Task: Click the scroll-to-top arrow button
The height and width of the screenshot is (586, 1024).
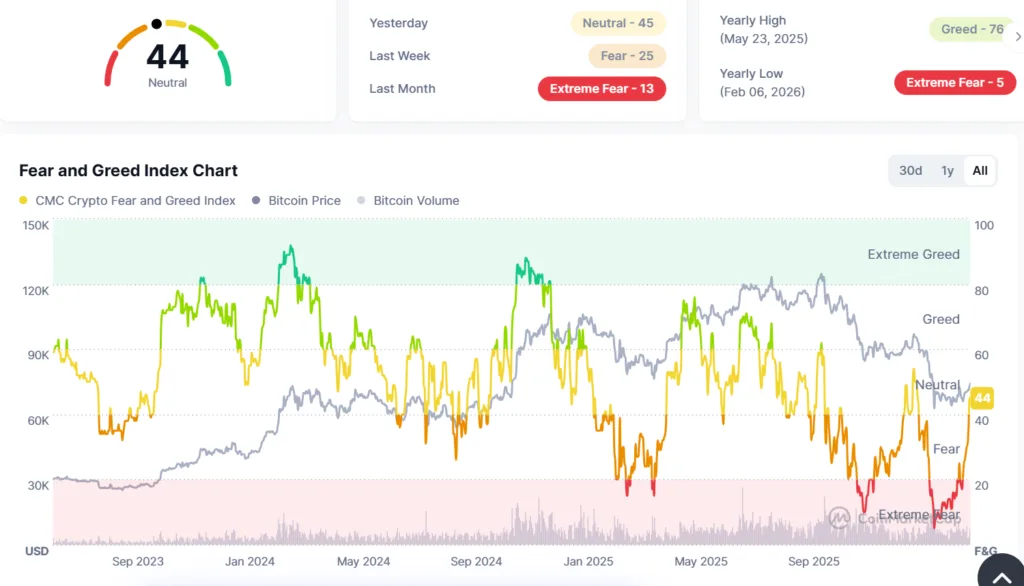Action: [x=1000, y=571]
